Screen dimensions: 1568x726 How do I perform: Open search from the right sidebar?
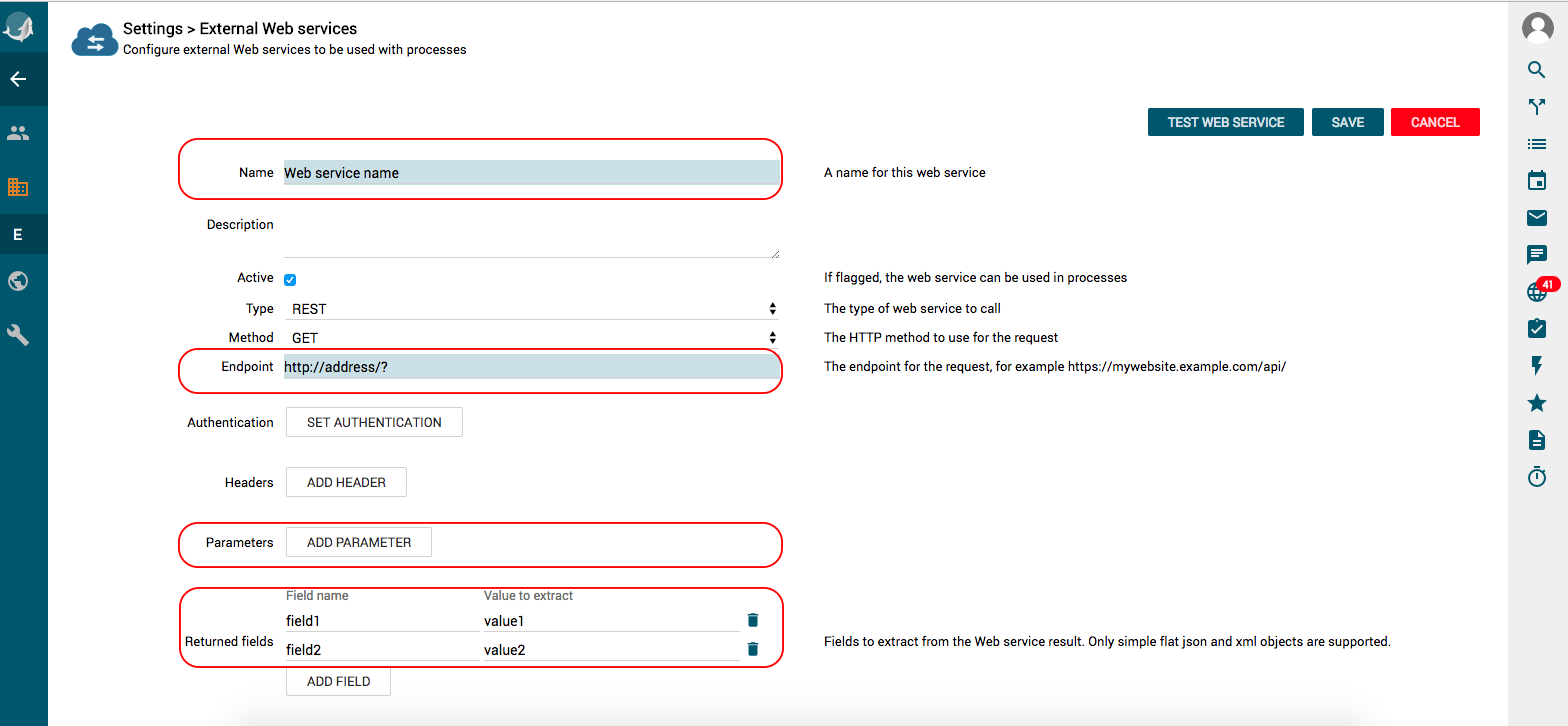(1537, 70)
